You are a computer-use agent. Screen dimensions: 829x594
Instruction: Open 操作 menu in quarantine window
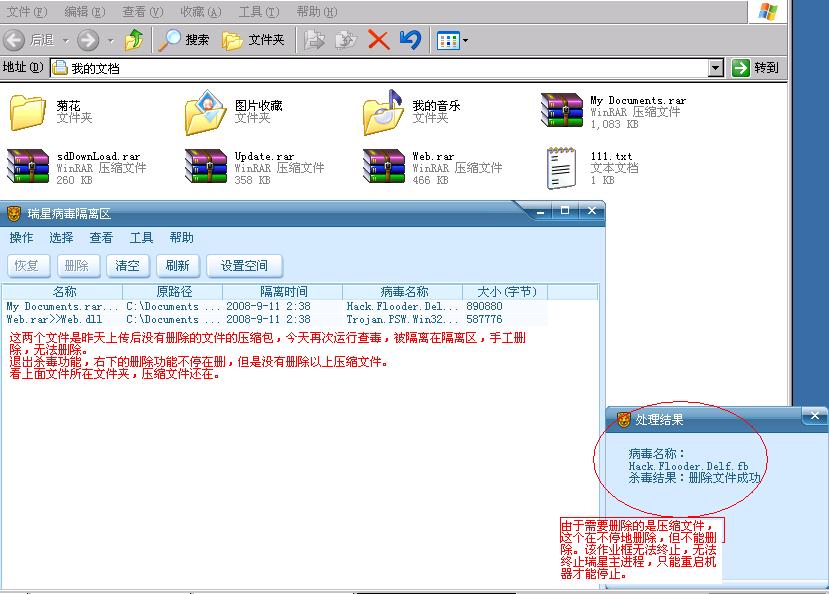coord(21,237)
